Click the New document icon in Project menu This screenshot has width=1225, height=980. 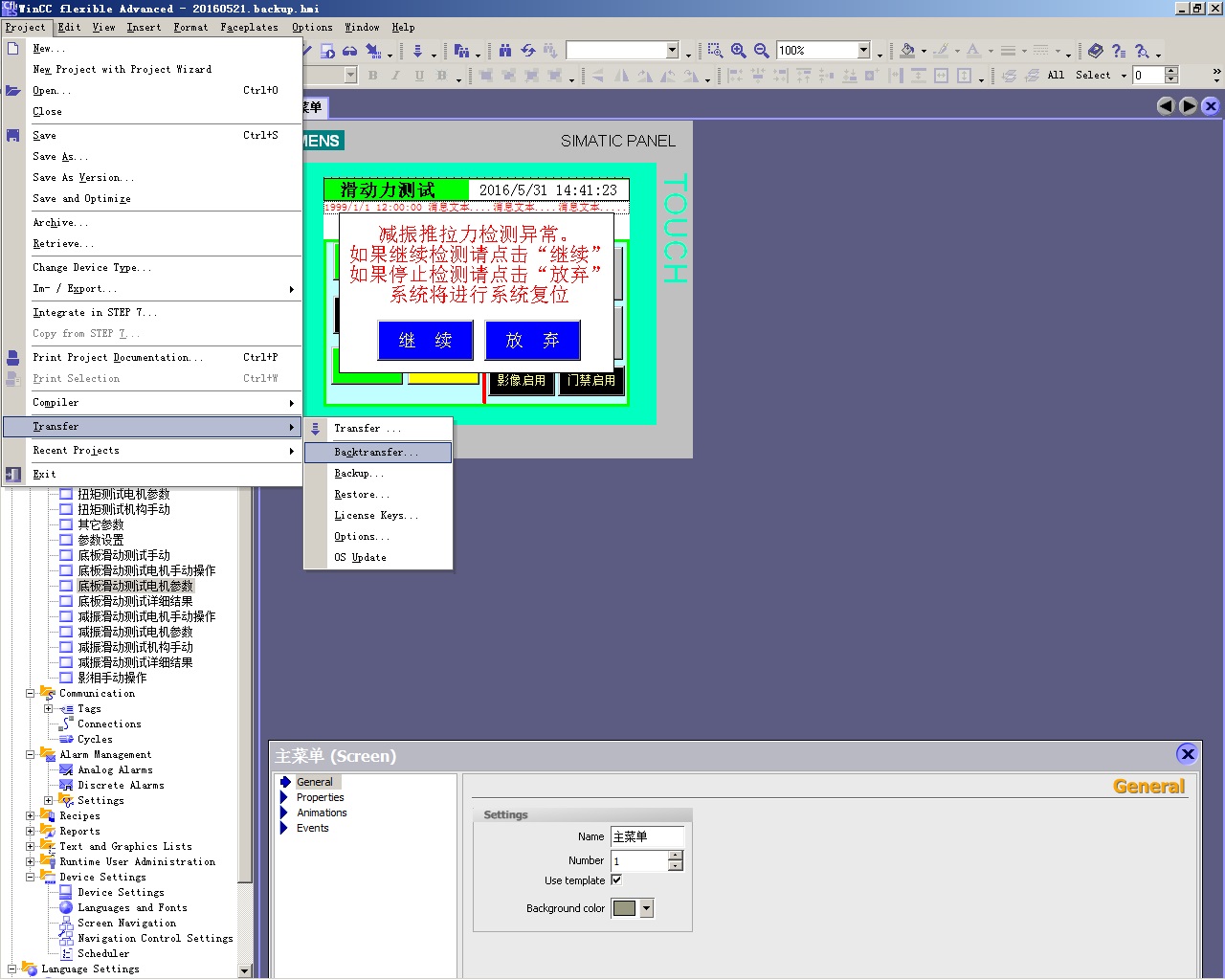(13, 48)
